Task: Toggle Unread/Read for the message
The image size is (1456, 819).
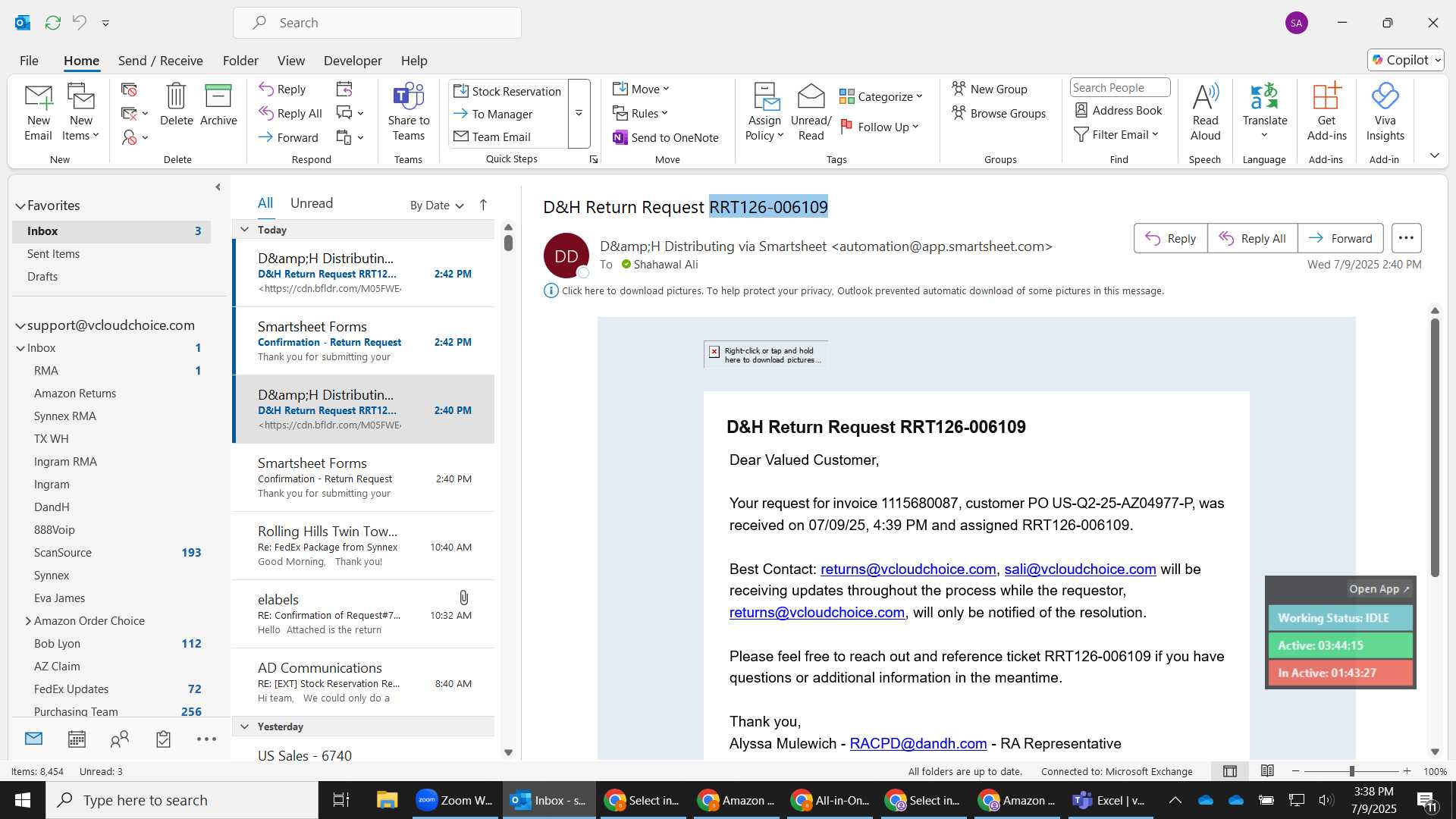Action: [811, 112]
